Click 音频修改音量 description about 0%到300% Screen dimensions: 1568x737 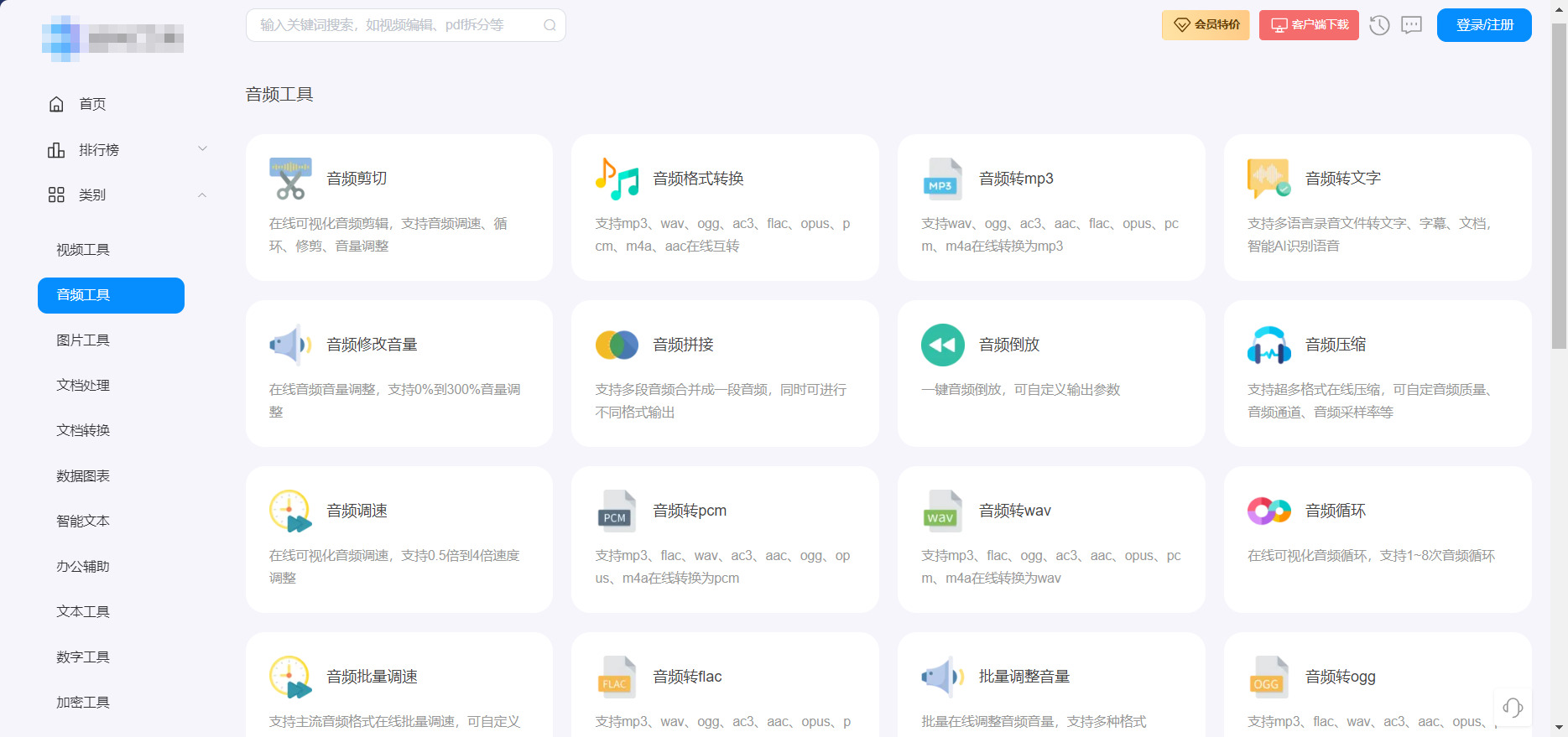395,401
